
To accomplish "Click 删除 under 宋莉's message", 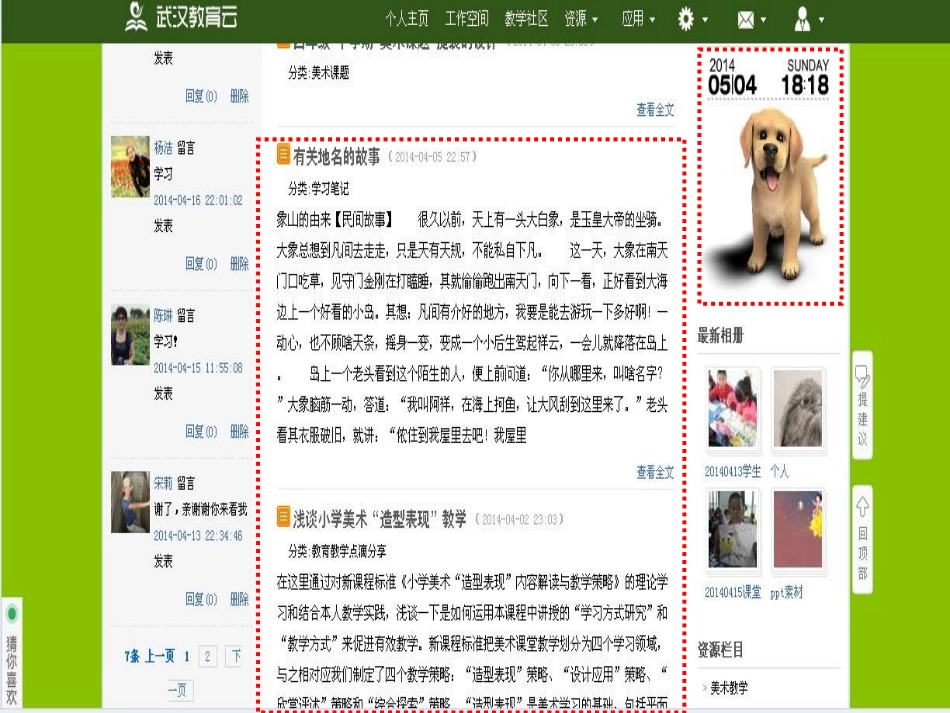I will pos(239,600).
